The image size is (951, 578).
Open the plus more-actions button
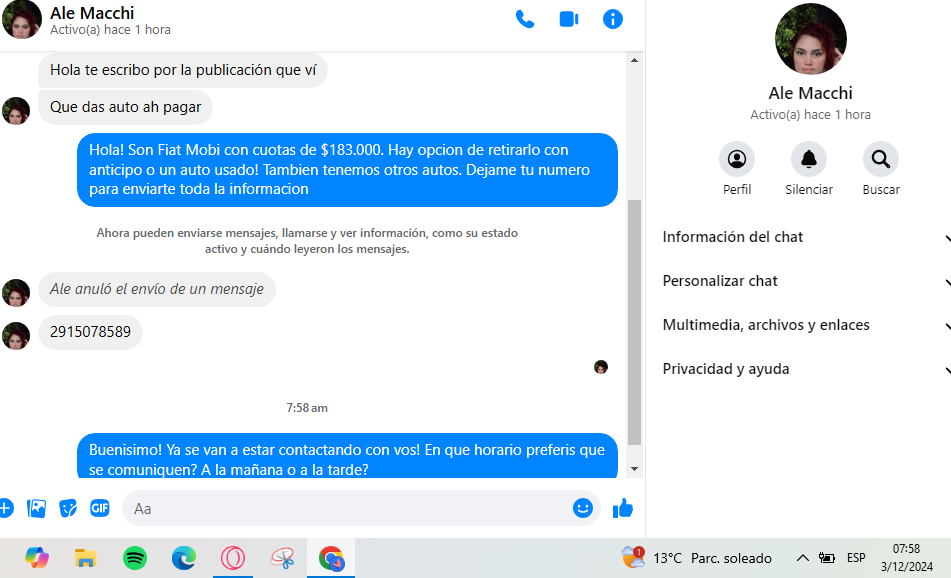[x=6, y=508]
